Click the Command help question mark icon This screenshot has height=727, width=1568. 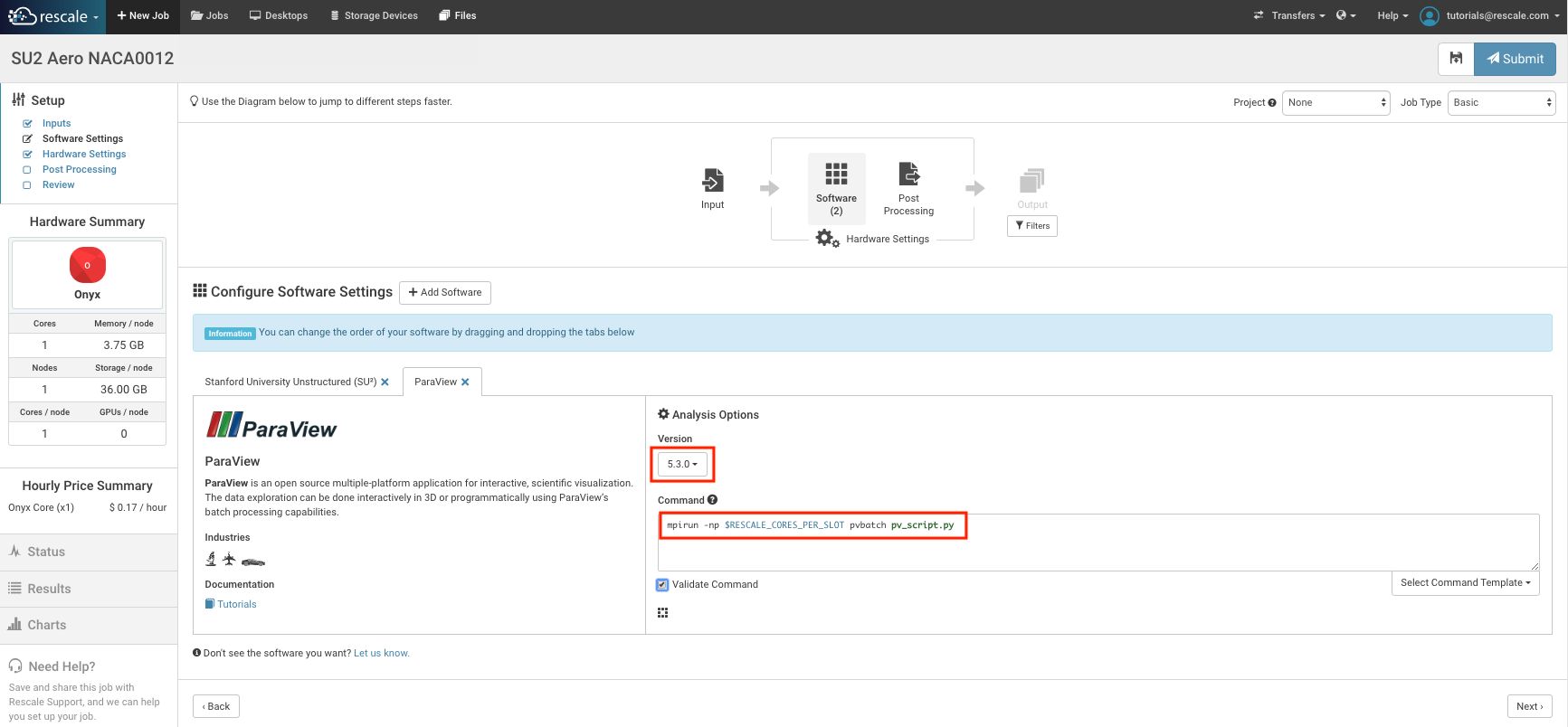point(713,500)
